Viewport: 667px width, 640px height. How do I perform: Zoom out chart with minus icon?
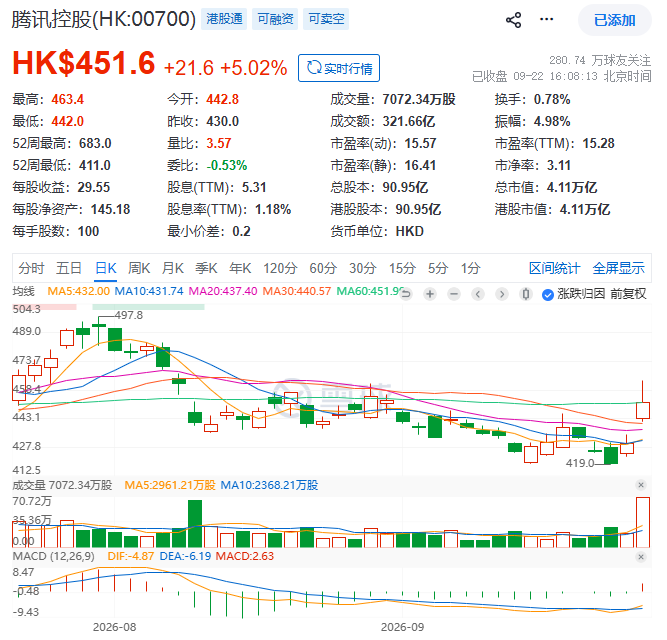coord(454,294)
